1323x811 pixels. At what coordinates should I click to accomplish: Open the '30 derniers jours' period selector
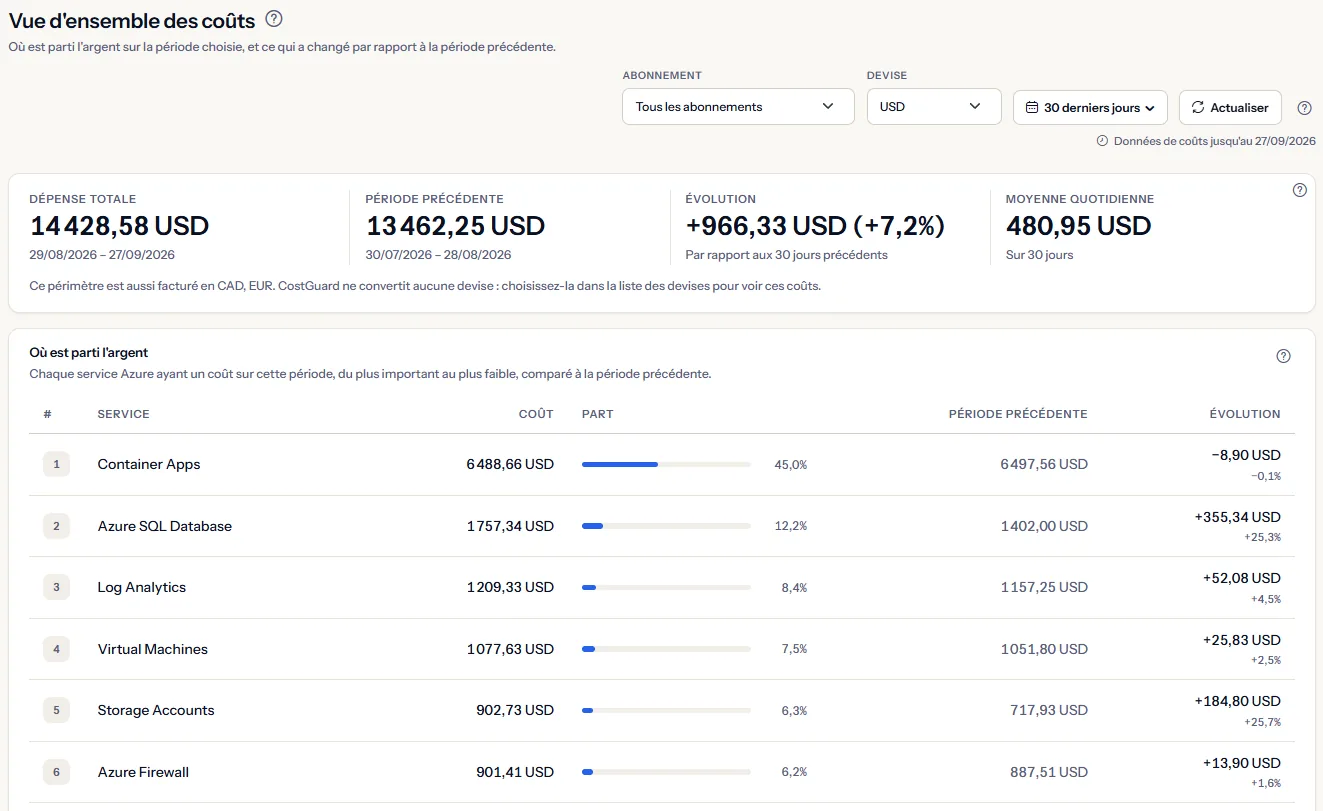tap(1091, 107)
